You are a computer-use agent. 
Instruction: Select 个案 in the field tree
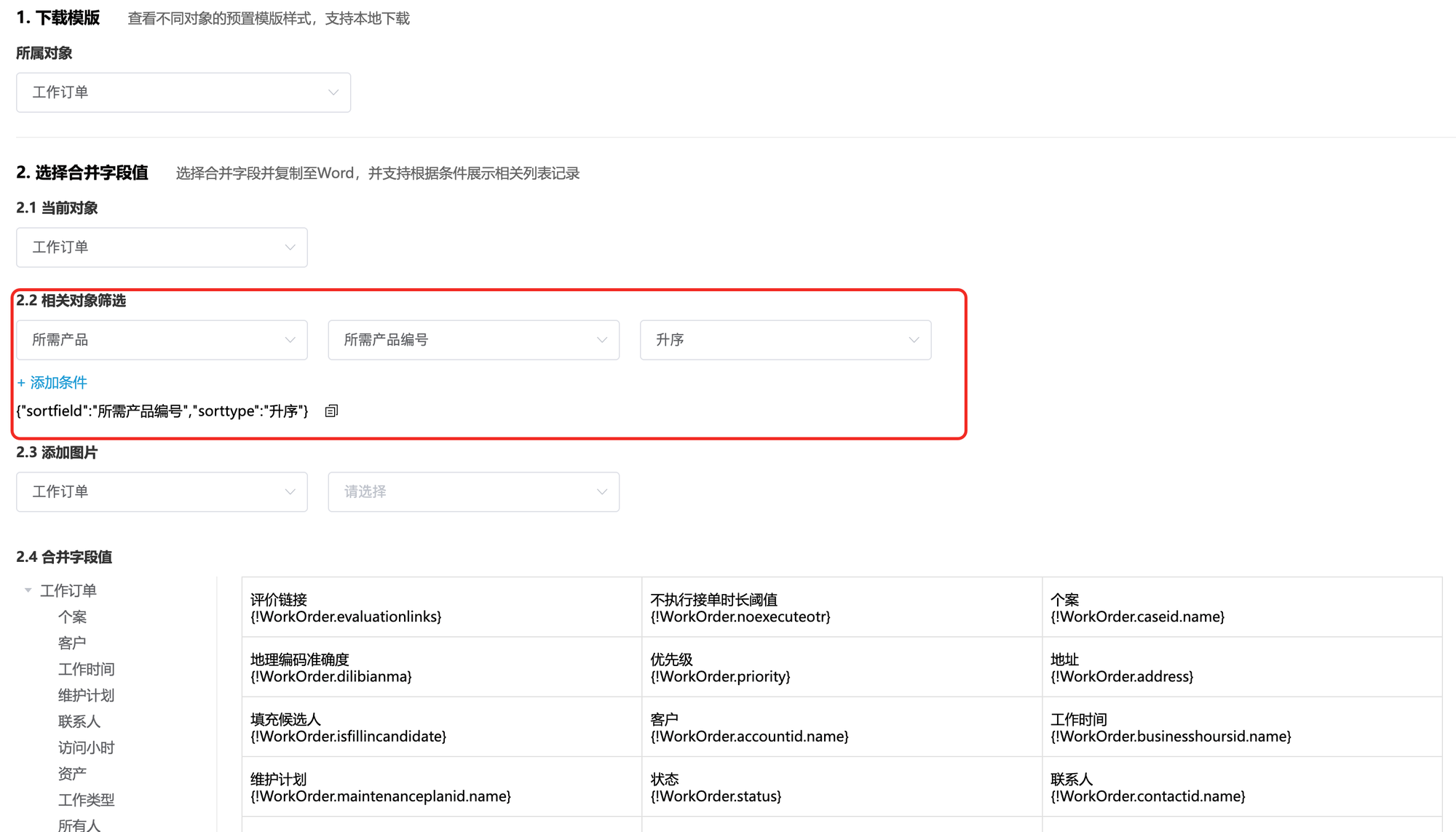72,617
